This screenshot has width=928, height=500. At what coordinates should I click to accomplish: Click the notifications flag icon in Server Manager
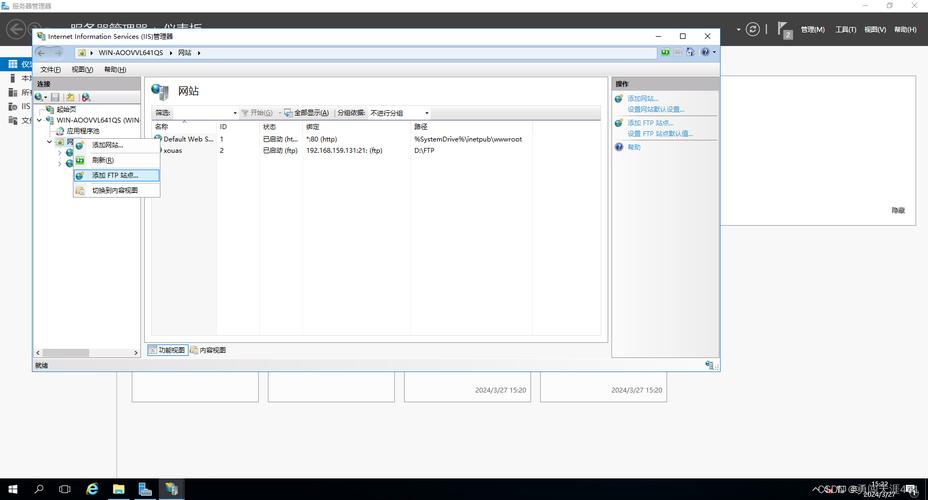click(784, 30)
